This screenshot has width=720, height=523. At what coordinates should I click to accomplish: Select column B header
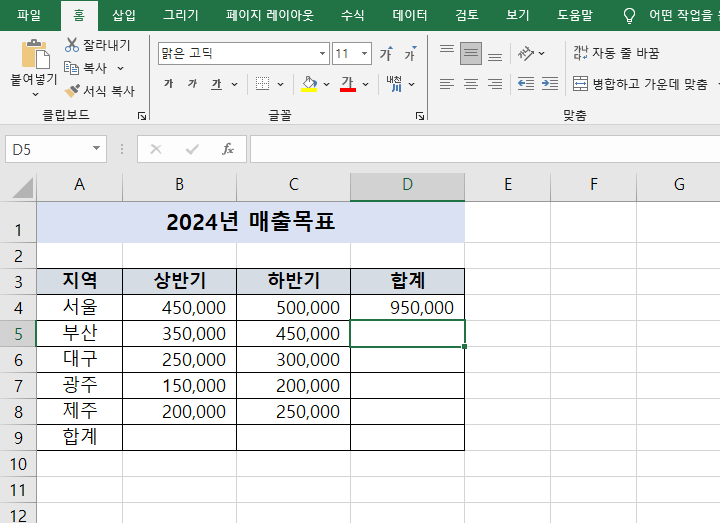pyautogui.click(x=180, y=185)
